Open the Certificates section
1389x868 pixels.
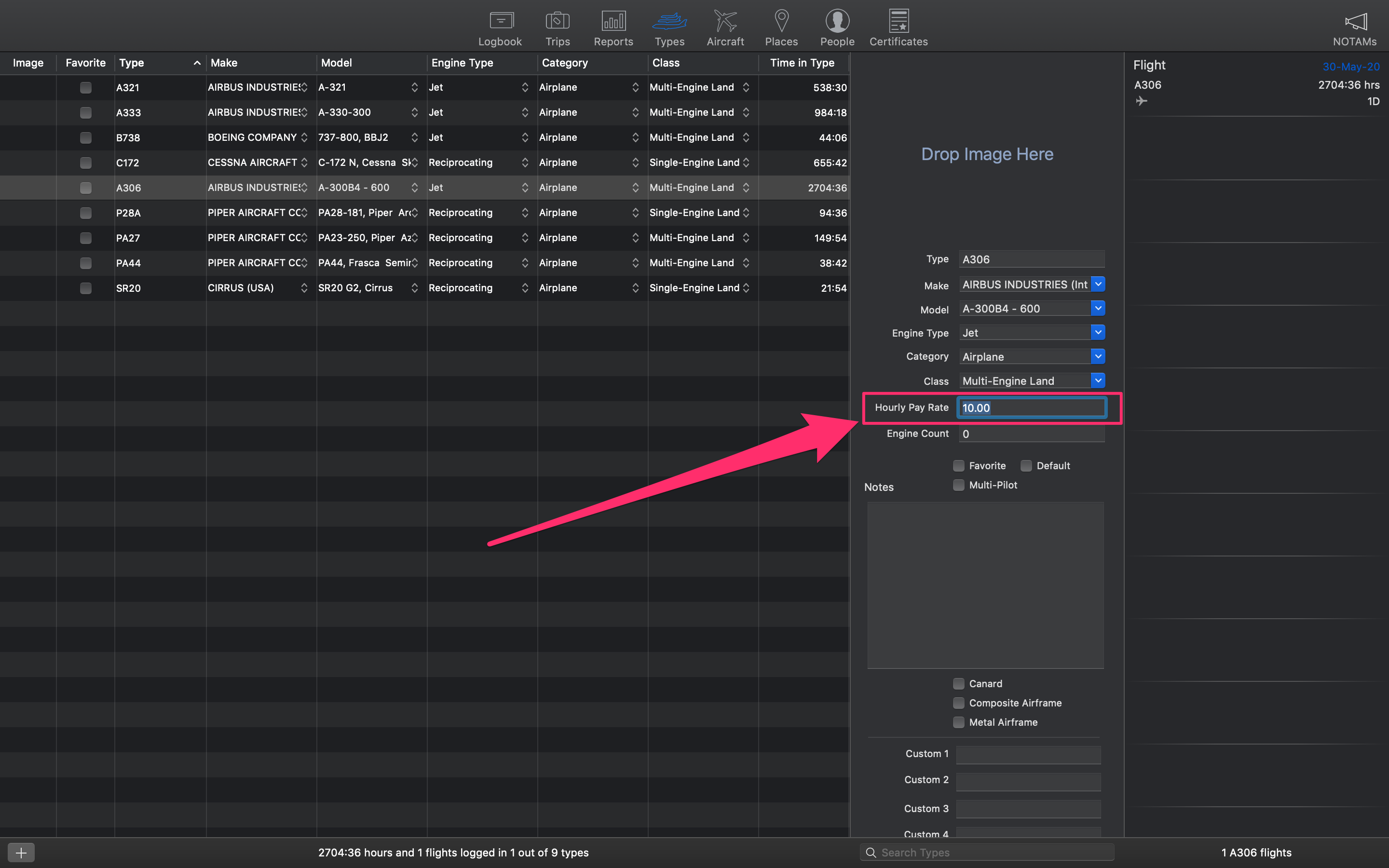click(898, 27)
